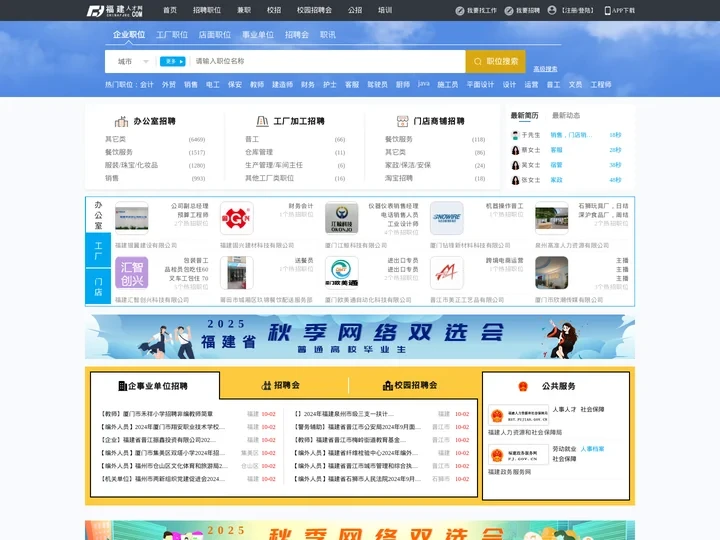Image resolution: width=720 pixels, height=540 pixels.
Task: Switch to 招聘会 search tab
Action: pyautogui.click(x=297, y=35)
